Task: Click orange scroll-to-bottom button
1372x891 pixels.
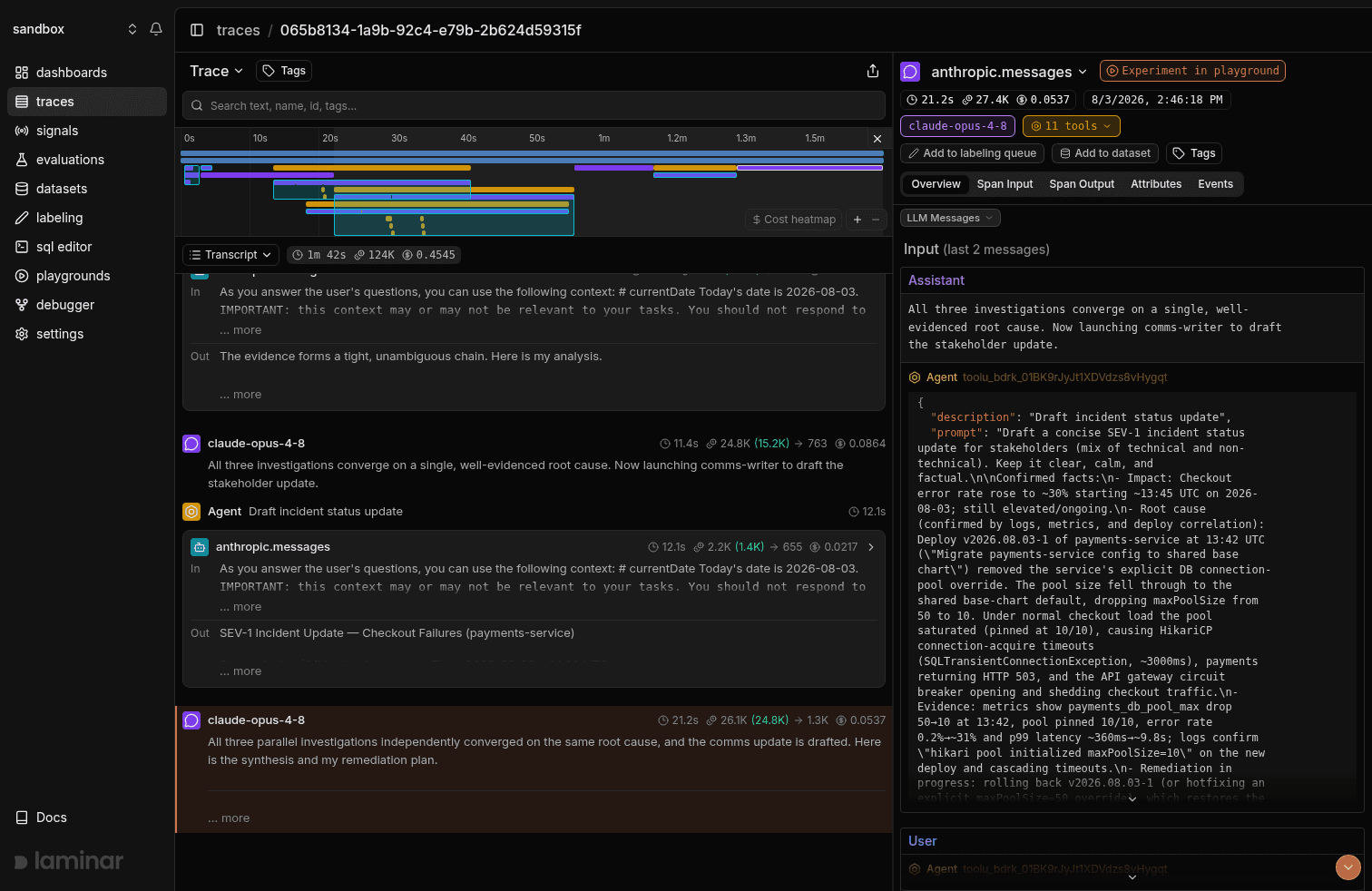Action: pos(1348,867)
